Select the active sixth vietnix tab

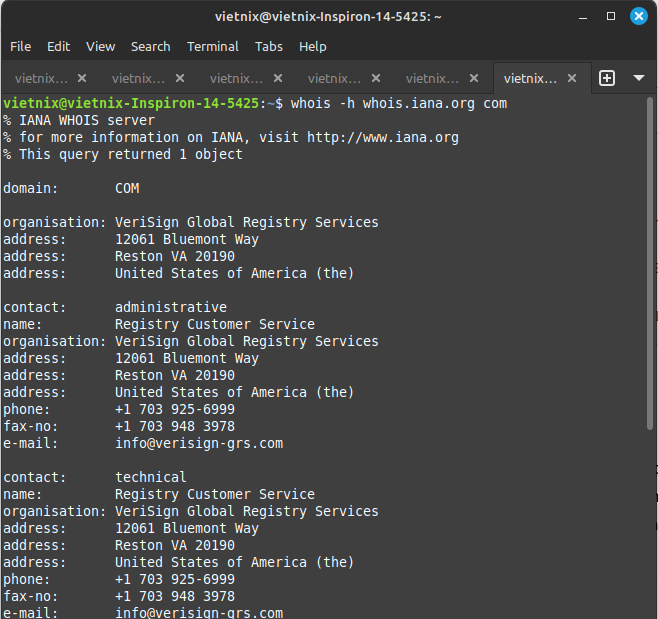(x=530, y=78)
